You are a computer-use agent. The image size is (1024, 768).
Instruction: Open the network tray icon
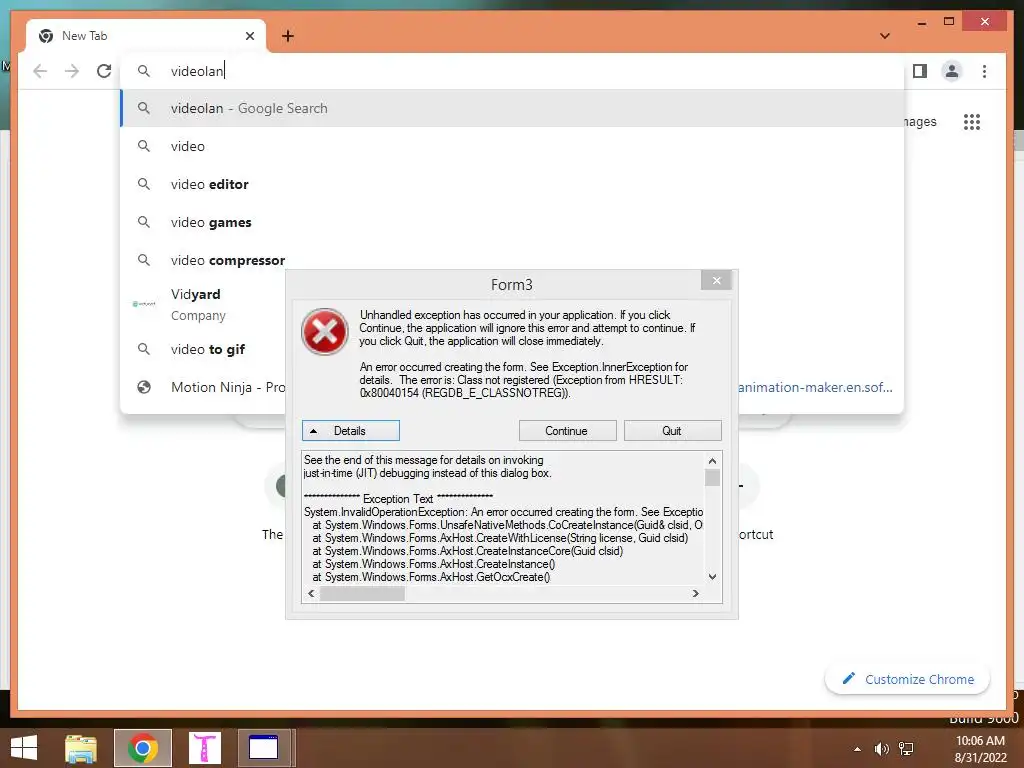pos(906,749)
